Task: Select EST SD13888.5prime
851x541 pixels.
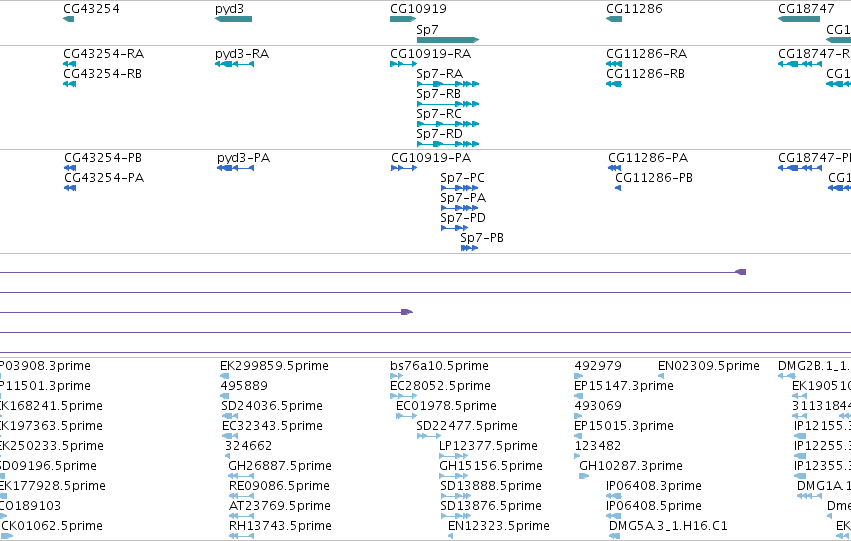Action: [x=456, y=496]
